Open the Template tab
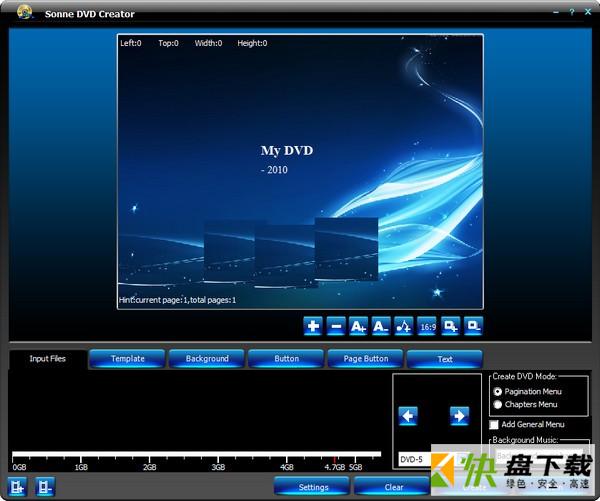 coord(127,359)
